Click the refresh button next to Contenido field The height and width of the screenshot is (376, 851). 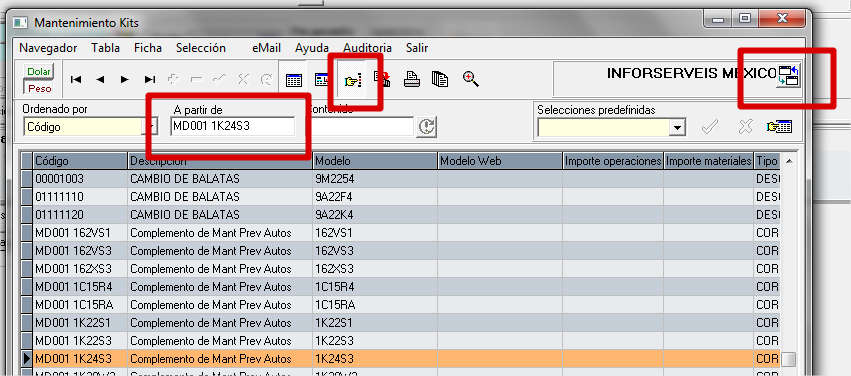click(427, 127)
